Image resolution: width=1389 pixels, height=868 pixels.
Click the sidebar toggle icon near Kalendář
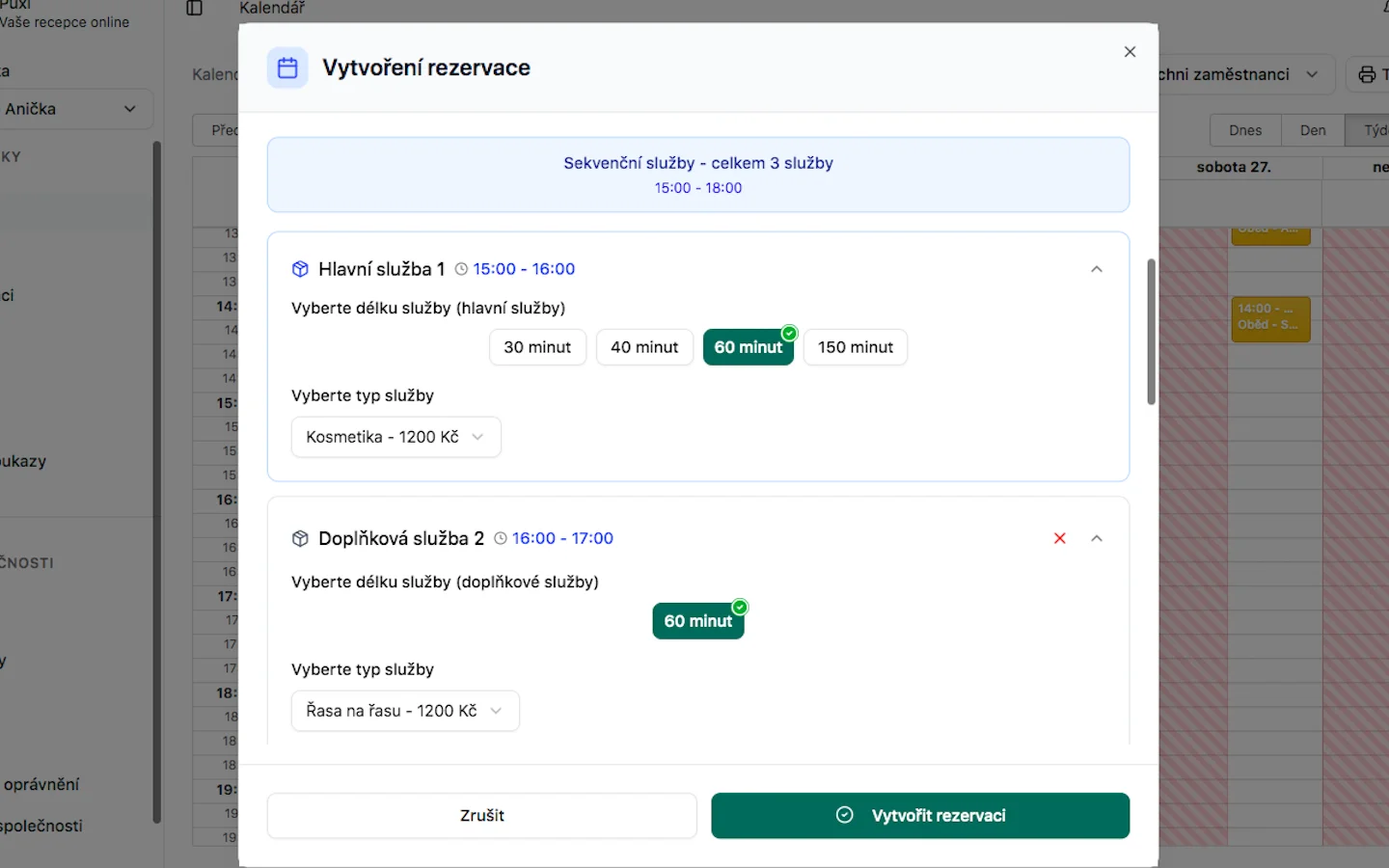coord(194,9)
